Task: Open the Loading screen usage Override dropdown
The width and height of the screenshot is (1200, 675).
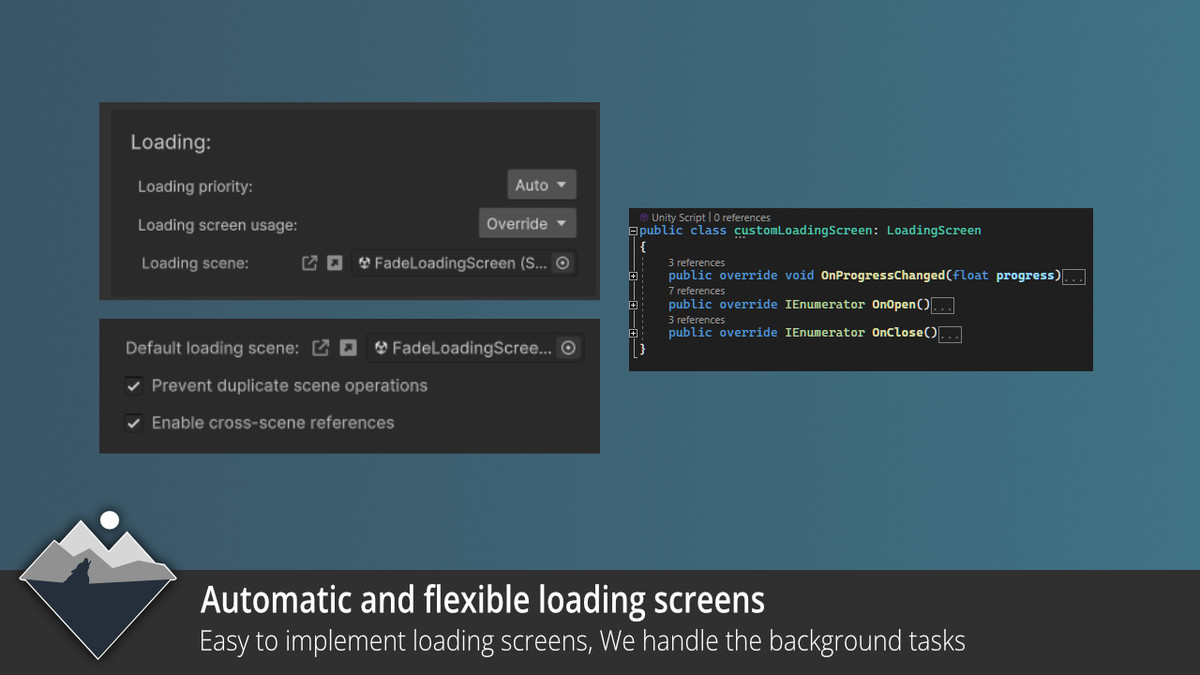Action: [x=527, y=223]
